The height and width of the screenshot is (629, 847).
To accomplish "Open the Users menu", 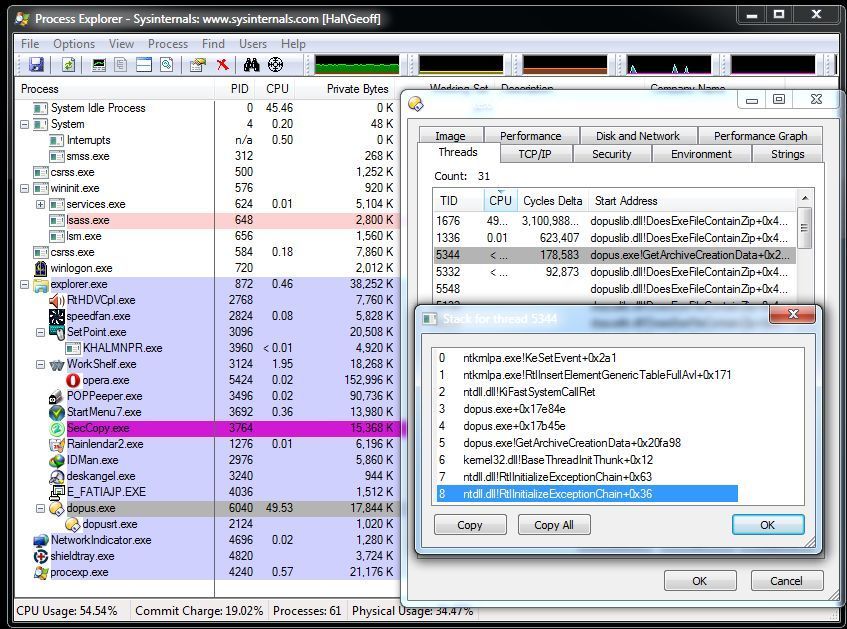I will tap(253, 44).
